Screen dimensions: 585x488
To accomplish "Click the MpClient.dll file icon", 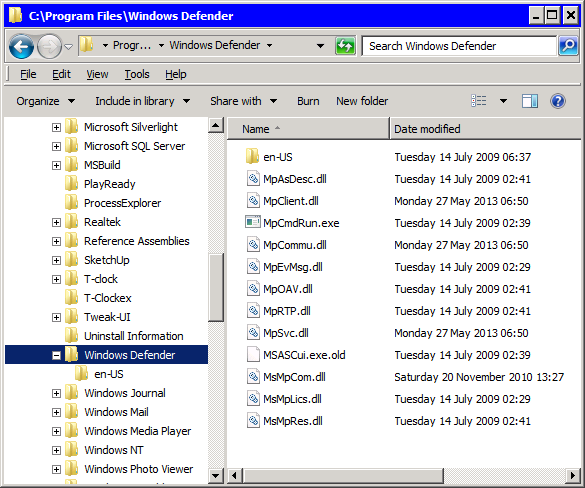I will click(x=253, y=201).
